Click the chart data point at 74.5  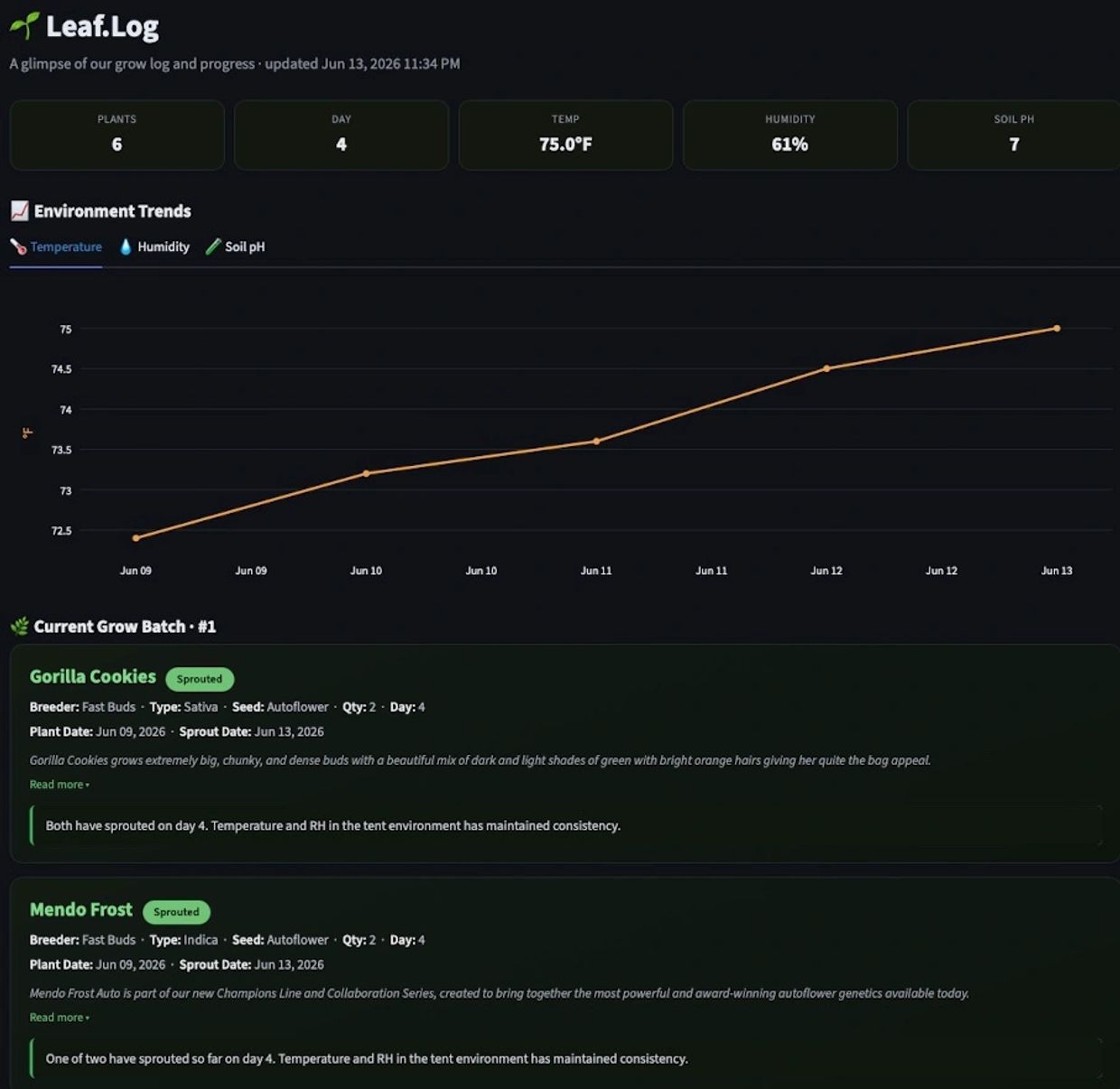[x=826, y=368]
